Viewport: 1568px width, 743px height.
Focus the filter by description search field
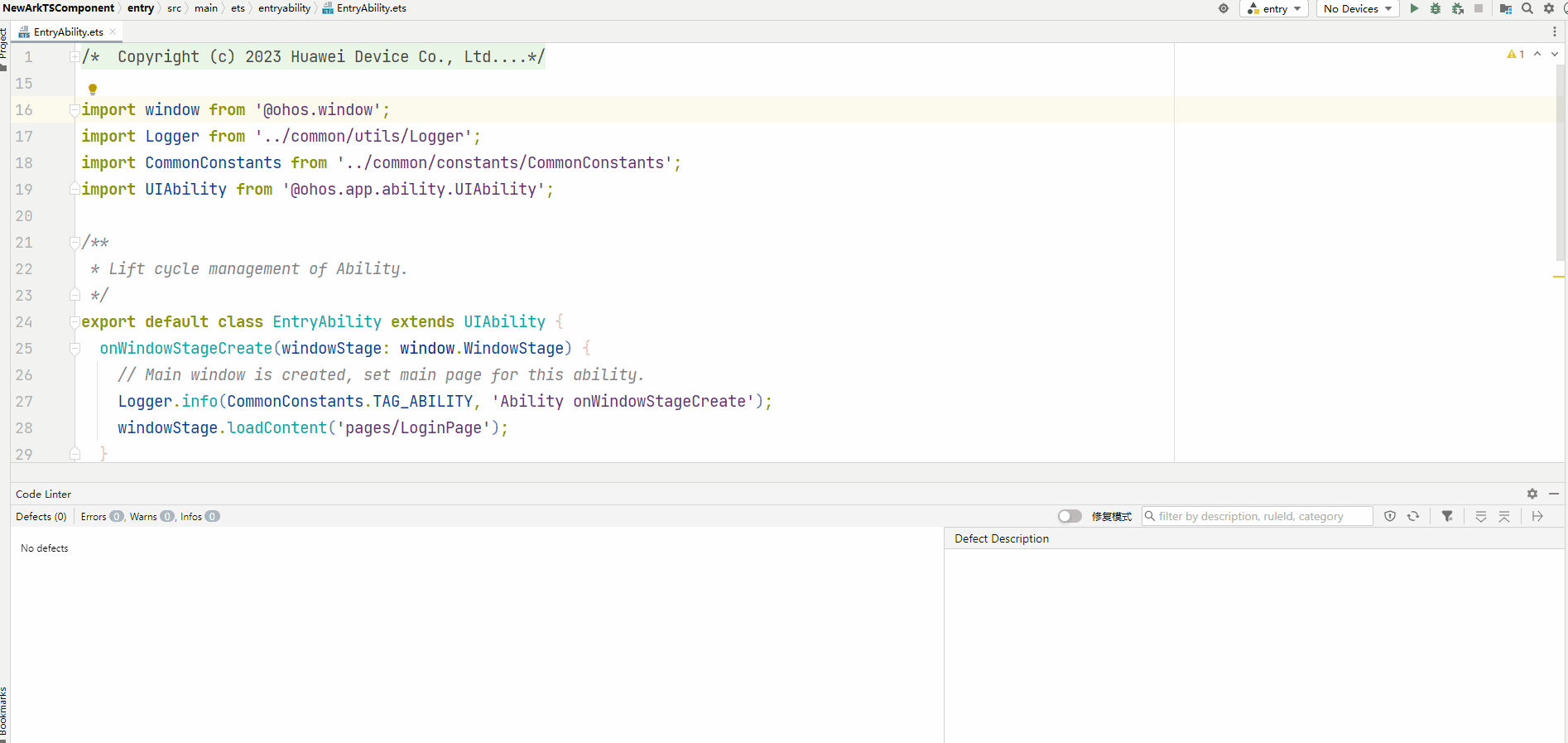(x=1257, y=516)
